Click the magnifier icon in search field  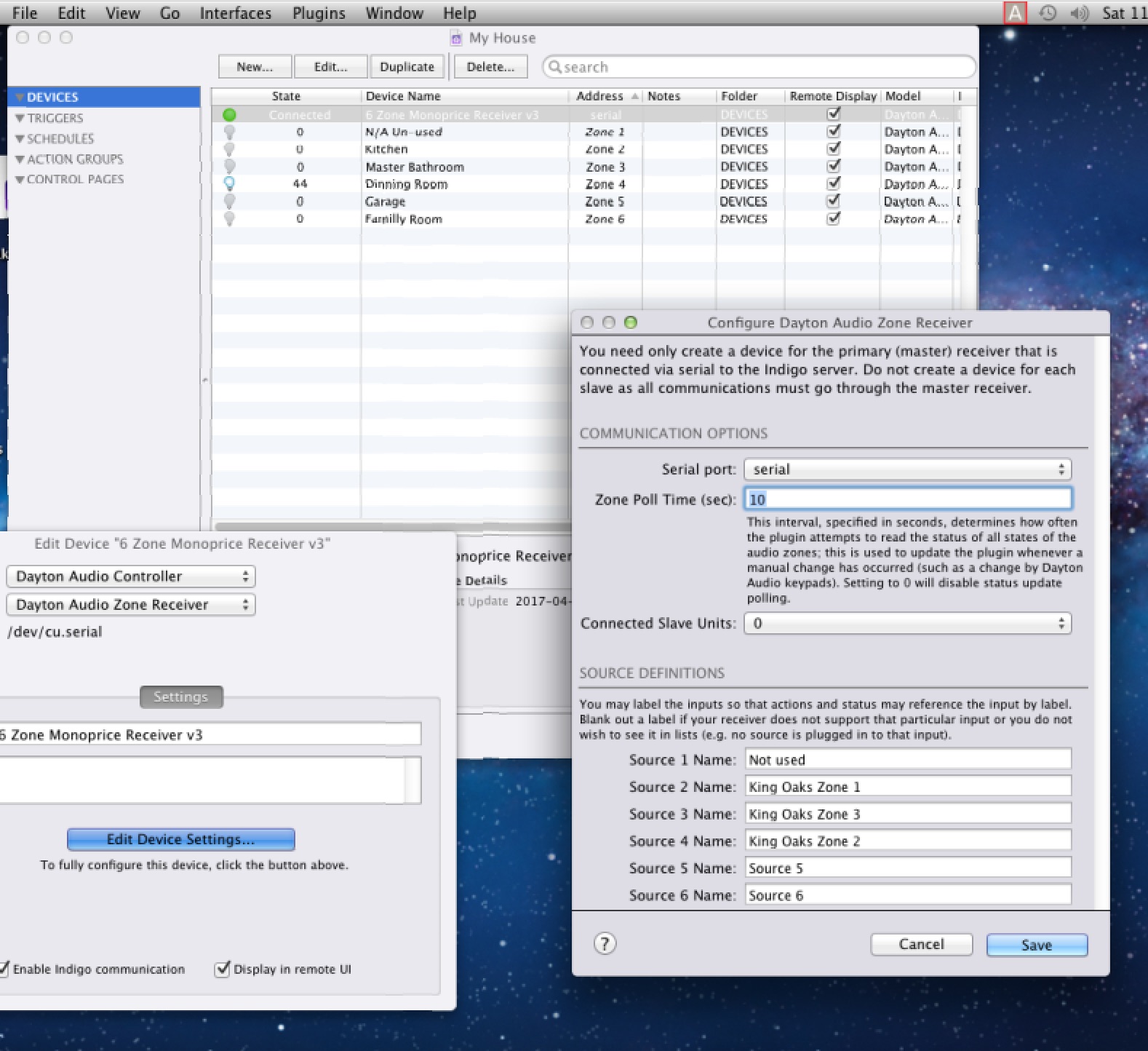pyautogui.click(x=555, y=67)
